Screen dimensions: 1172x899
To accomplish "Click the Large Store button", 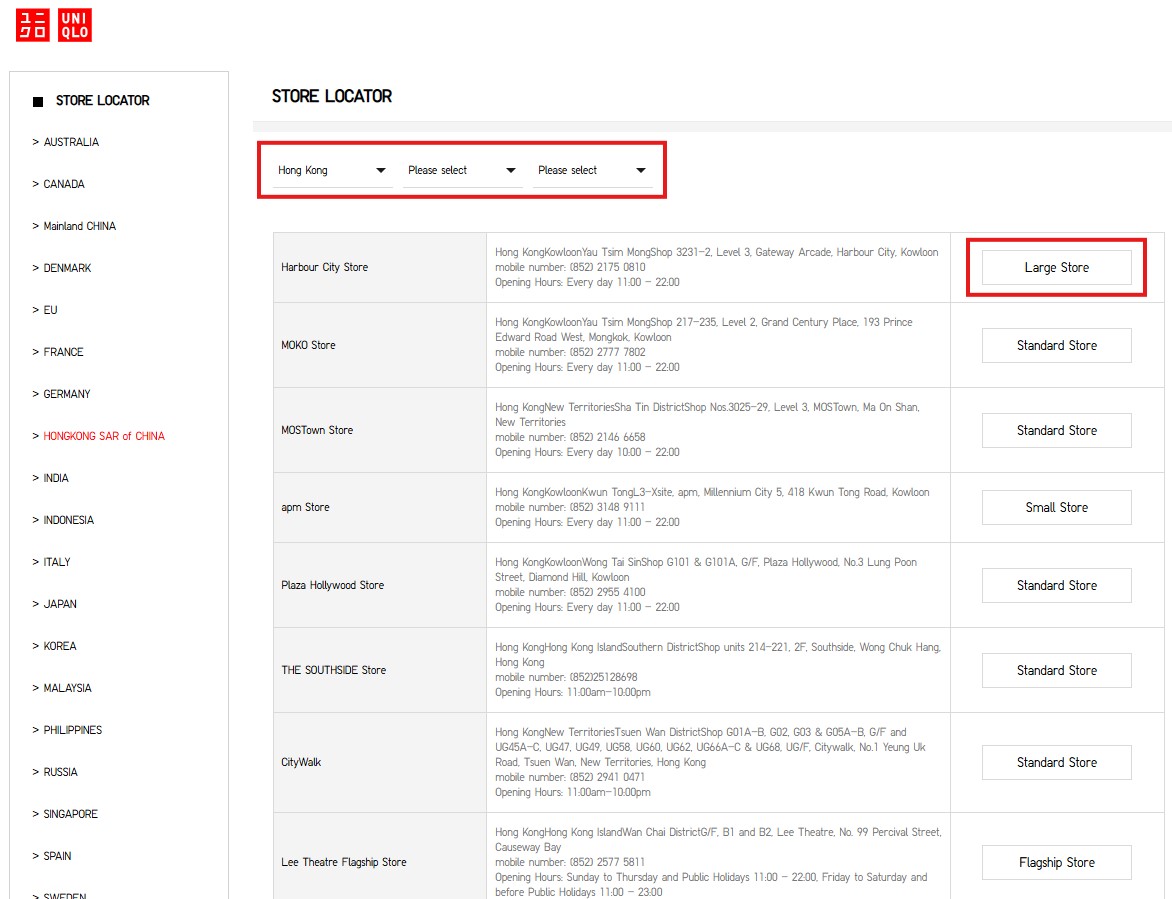I will (1056, 268).
